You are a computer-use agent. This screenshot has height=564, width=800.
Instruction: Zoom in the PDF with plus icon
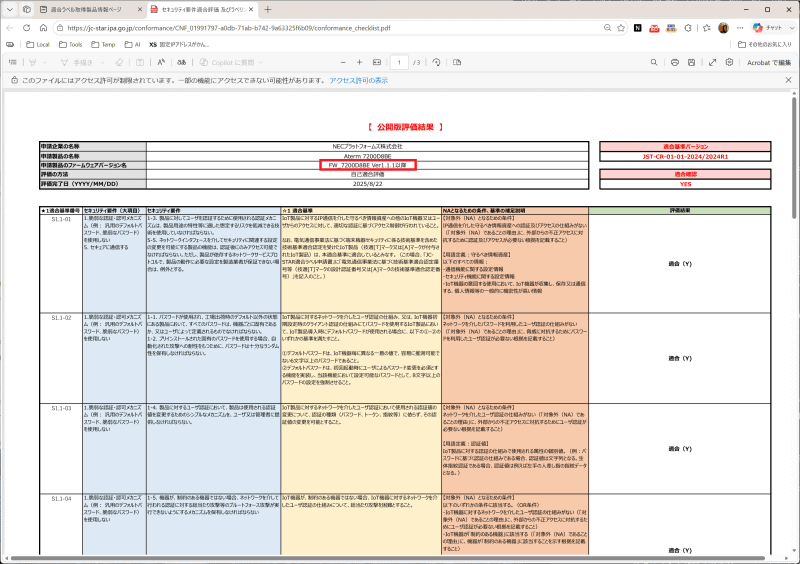point(359,62)
